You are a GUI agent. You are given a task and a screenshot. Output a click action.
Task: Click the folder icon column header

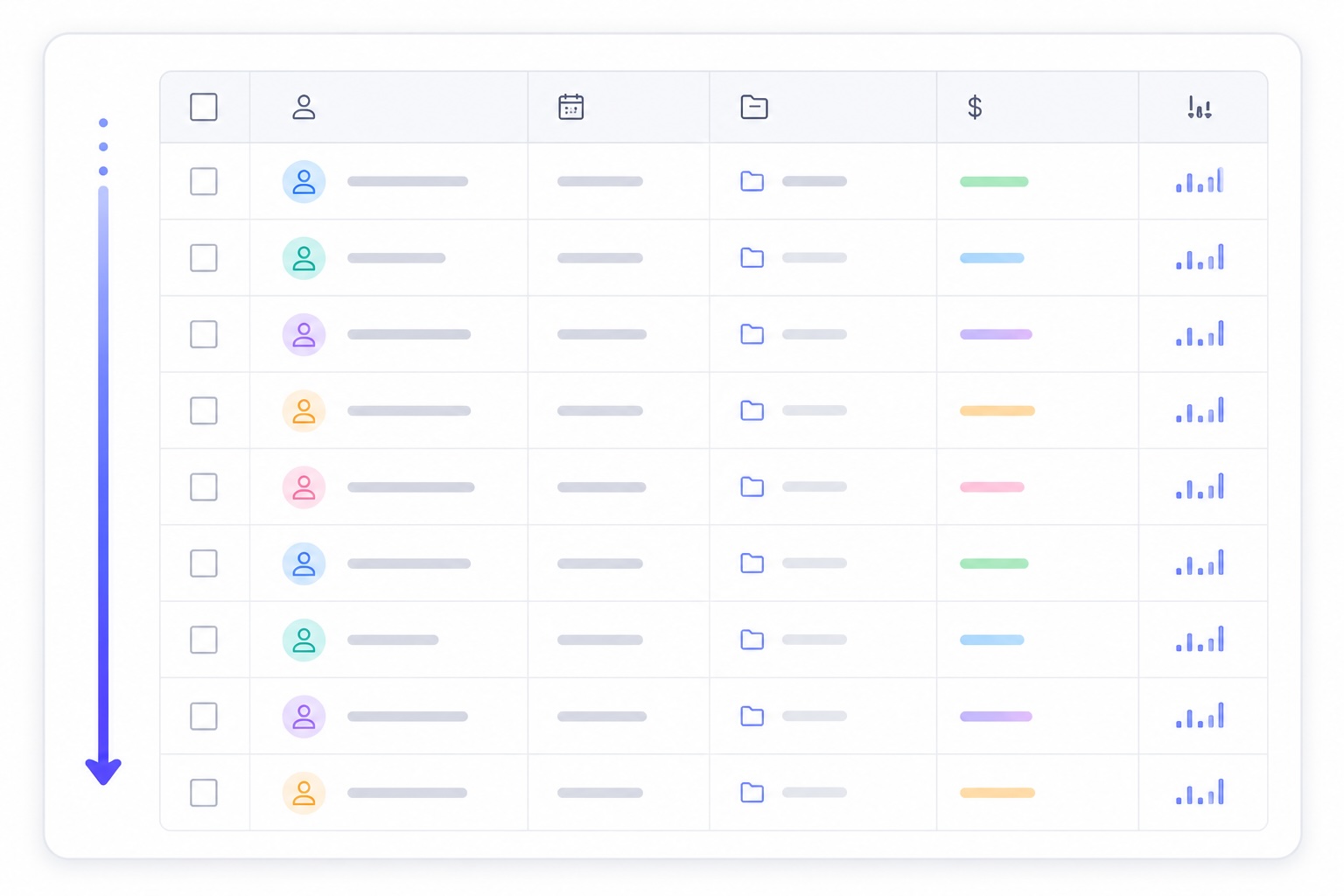tap(753, 107)
